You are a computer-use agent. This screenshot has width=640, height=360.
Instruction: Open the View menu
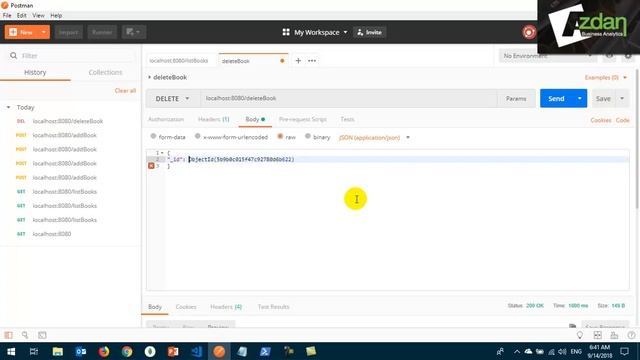click(x=38, y=16)
